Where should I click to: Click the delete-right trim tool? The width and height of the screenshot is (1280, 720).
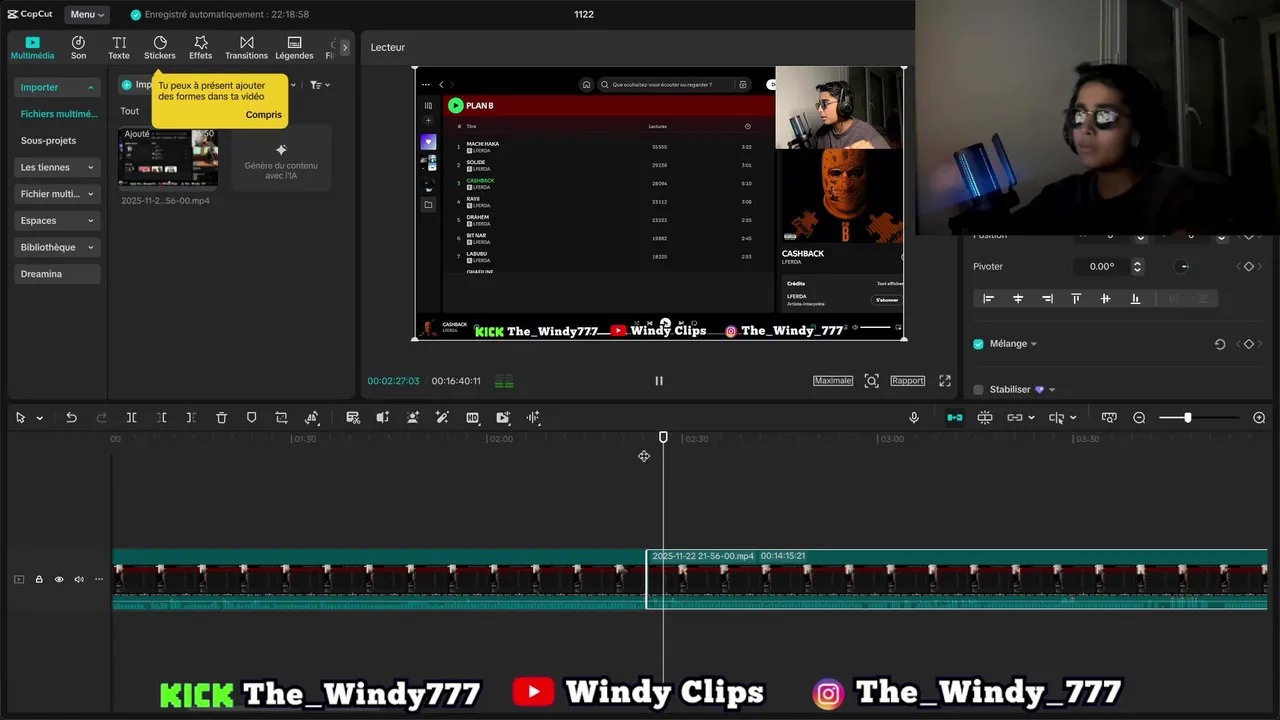[x=191, y=418]
